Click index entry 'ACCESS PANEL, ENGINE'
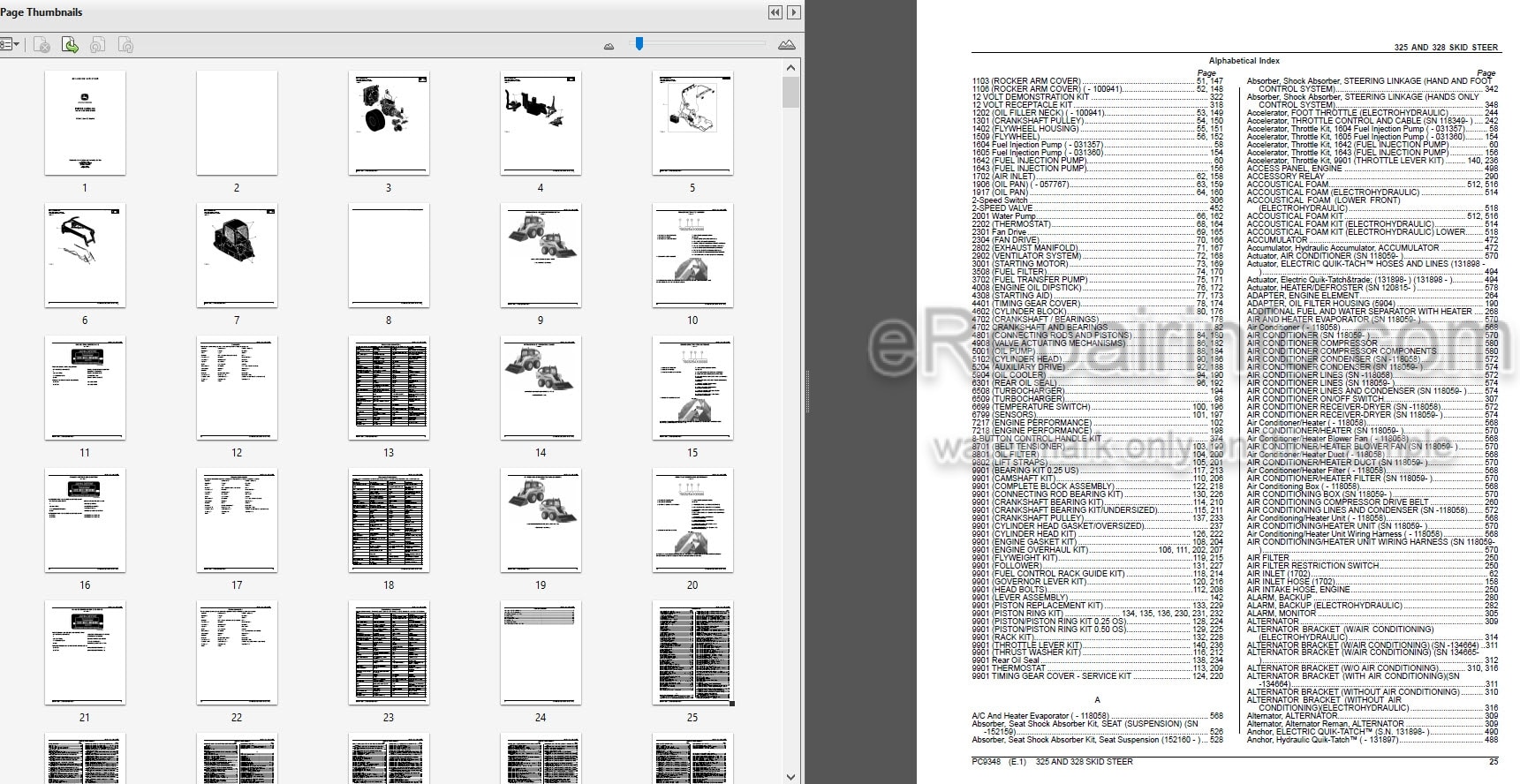Viewport: 1520px width, 784px height. click(1294, 169)
